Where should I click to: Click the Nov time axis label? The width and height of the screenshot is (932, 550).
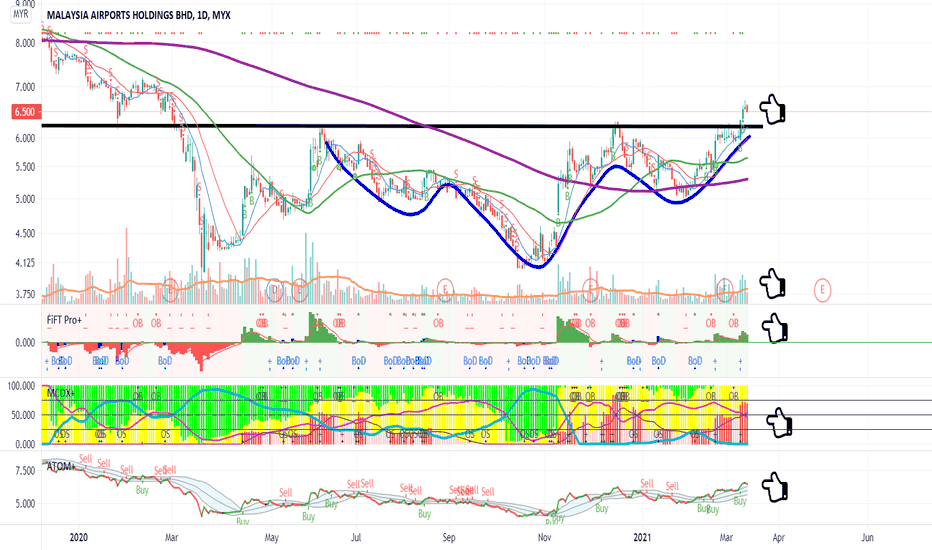click(544, 538)
